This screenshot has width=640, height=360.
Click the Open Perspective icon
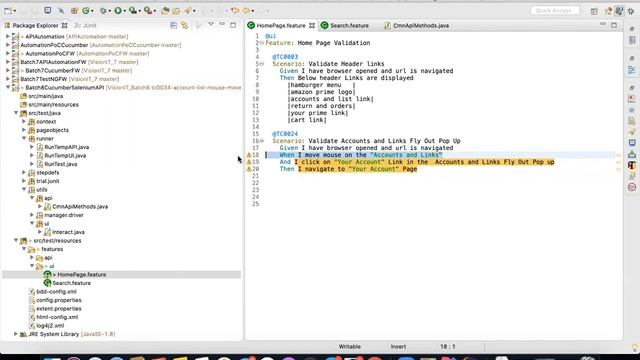click(594, 11)
